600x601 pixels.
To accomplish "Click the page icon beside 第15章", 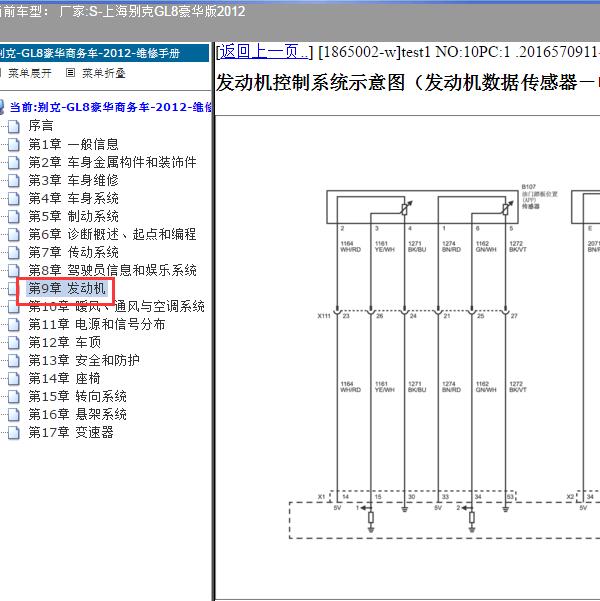I will [x=13, y=397].
